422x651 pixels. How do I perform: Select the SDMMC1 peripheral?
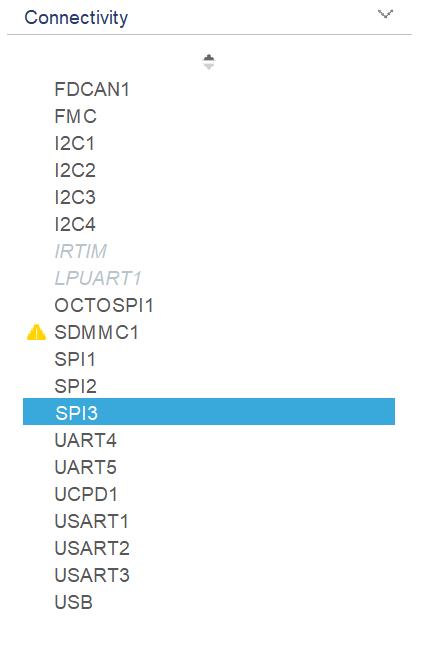click(96, 332)
